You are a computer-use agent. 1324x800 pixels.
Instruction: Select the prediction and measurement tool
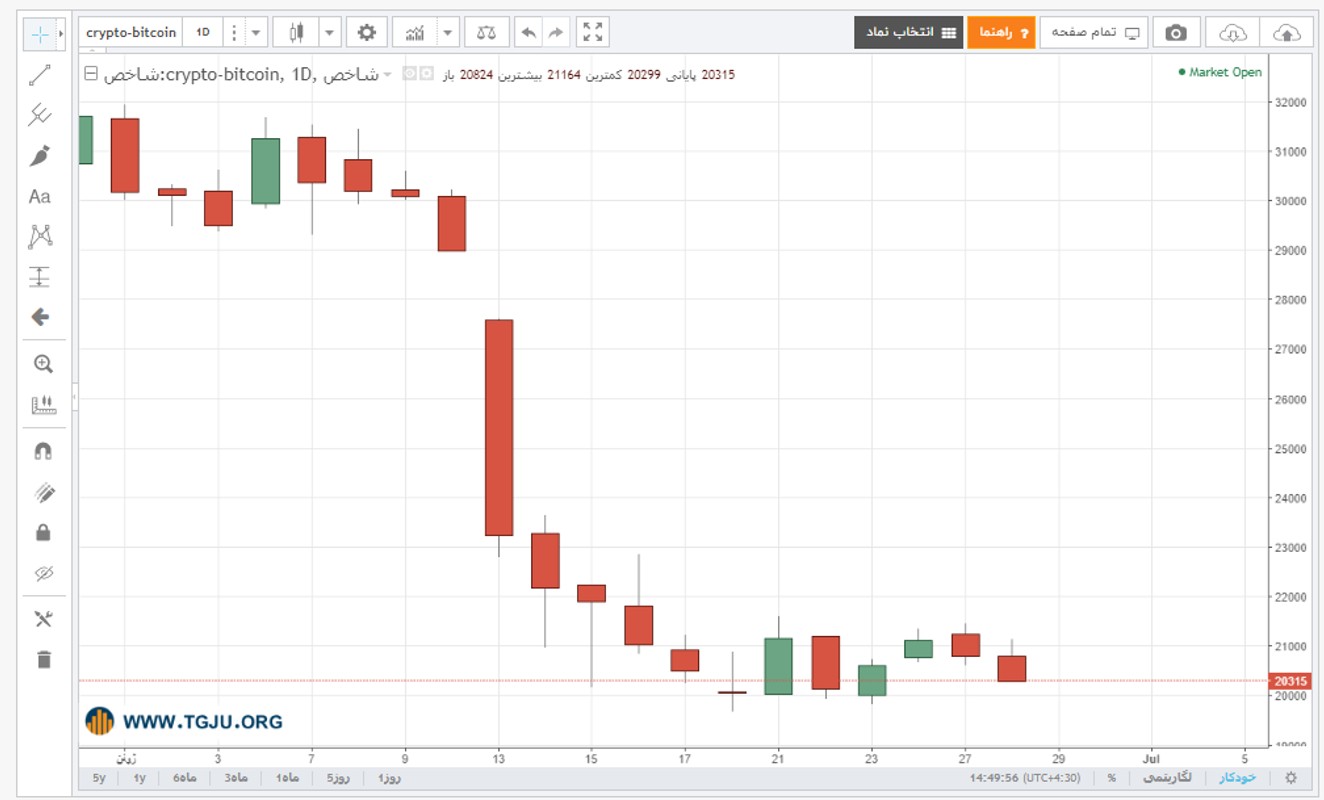(40, 277)
